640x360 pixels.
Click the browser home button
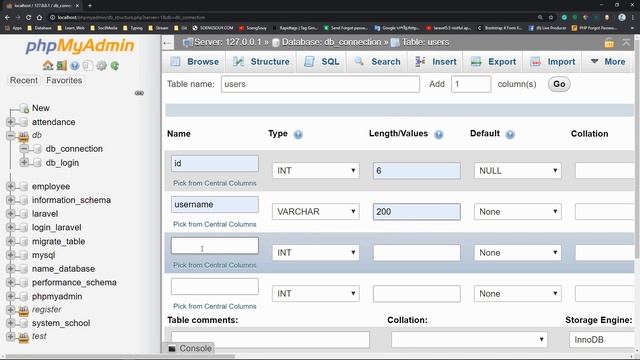(x=39, y=17)
